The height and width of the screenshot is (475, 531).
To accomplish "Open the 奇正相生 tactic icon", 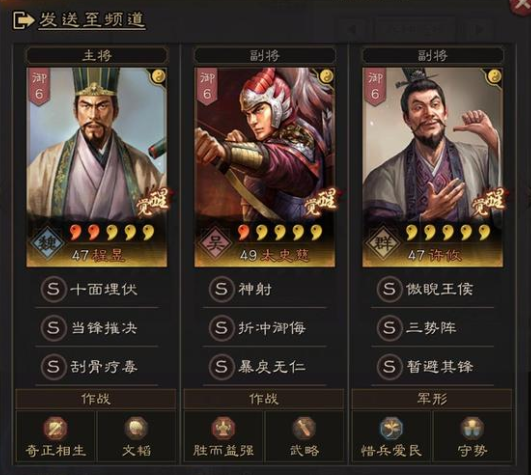I will (x=55, y=428).
